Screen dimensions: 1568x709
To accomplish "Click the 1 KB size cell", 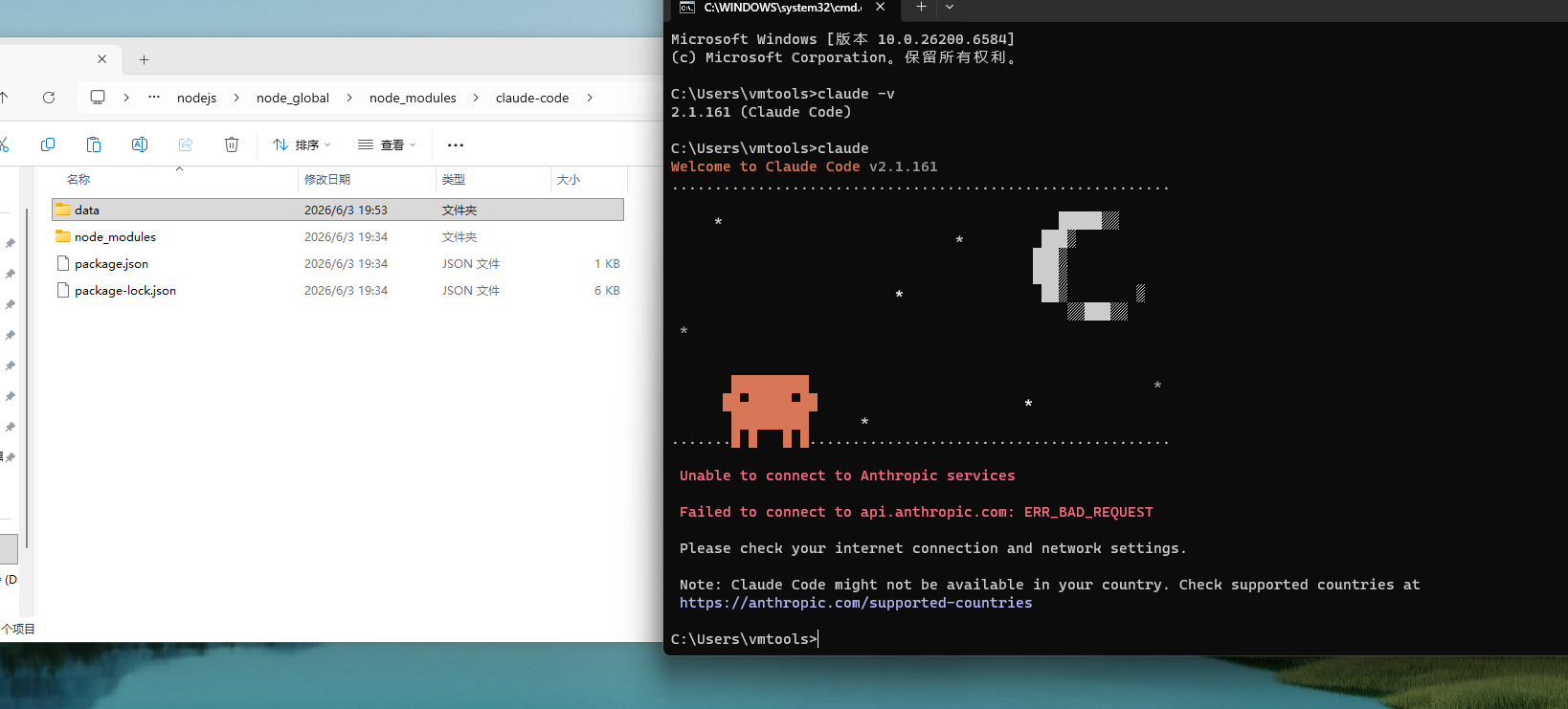I will click(607, 263).
